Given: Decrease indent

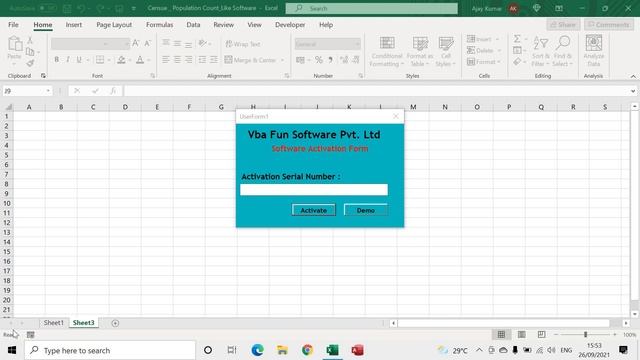Looking at the screenshot, I should pos(202,60).
